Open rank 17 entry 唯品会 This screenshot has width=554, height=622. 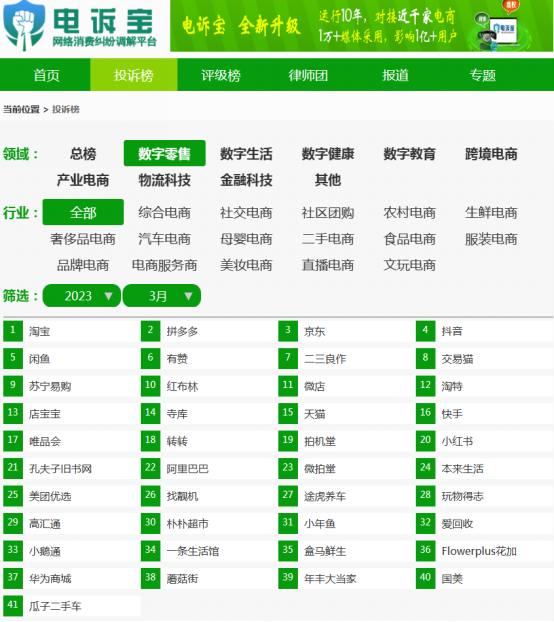[45, 441]
